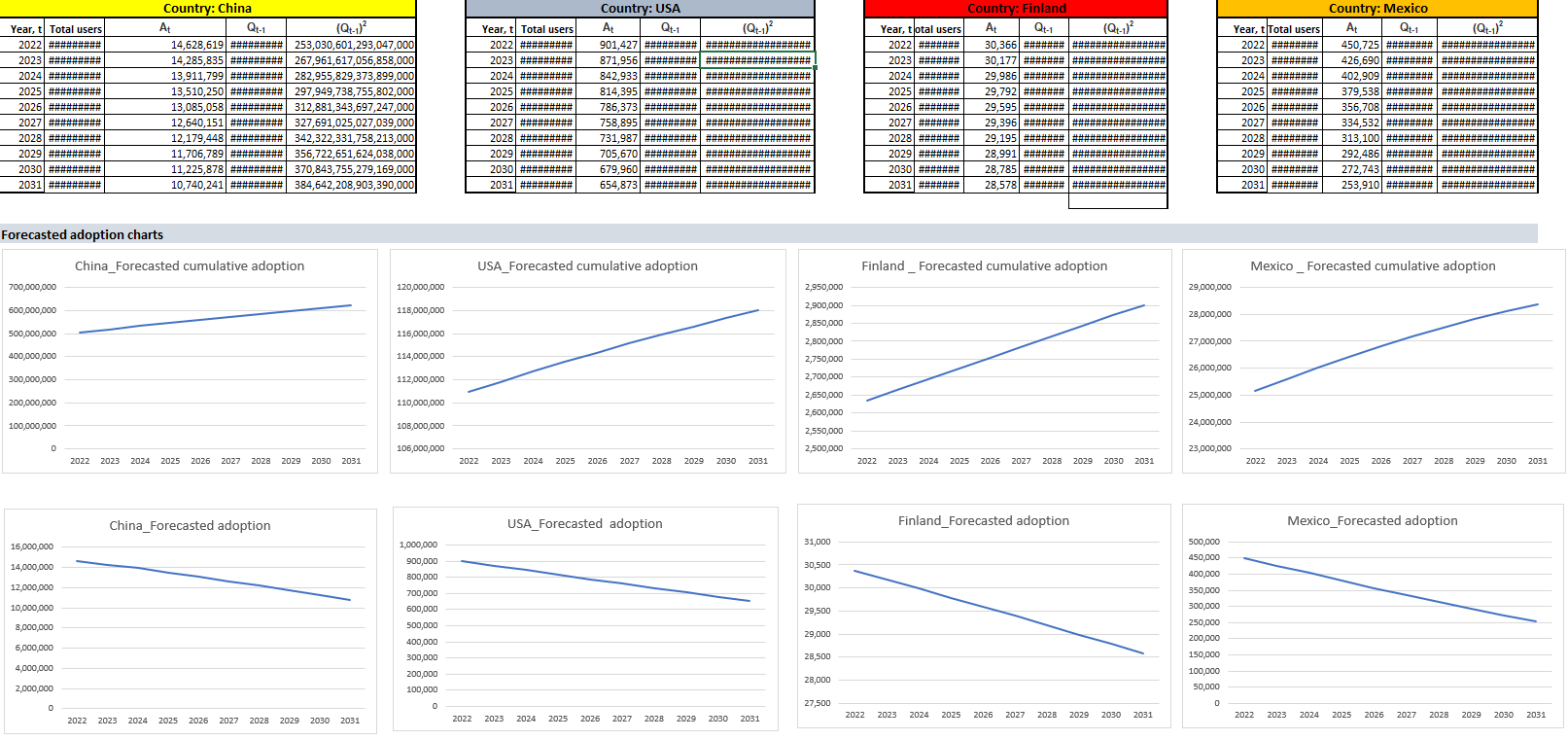This screenshot has width=1568, height=740.
Task: Click USA cell 679,960
Action: (609, 169)
